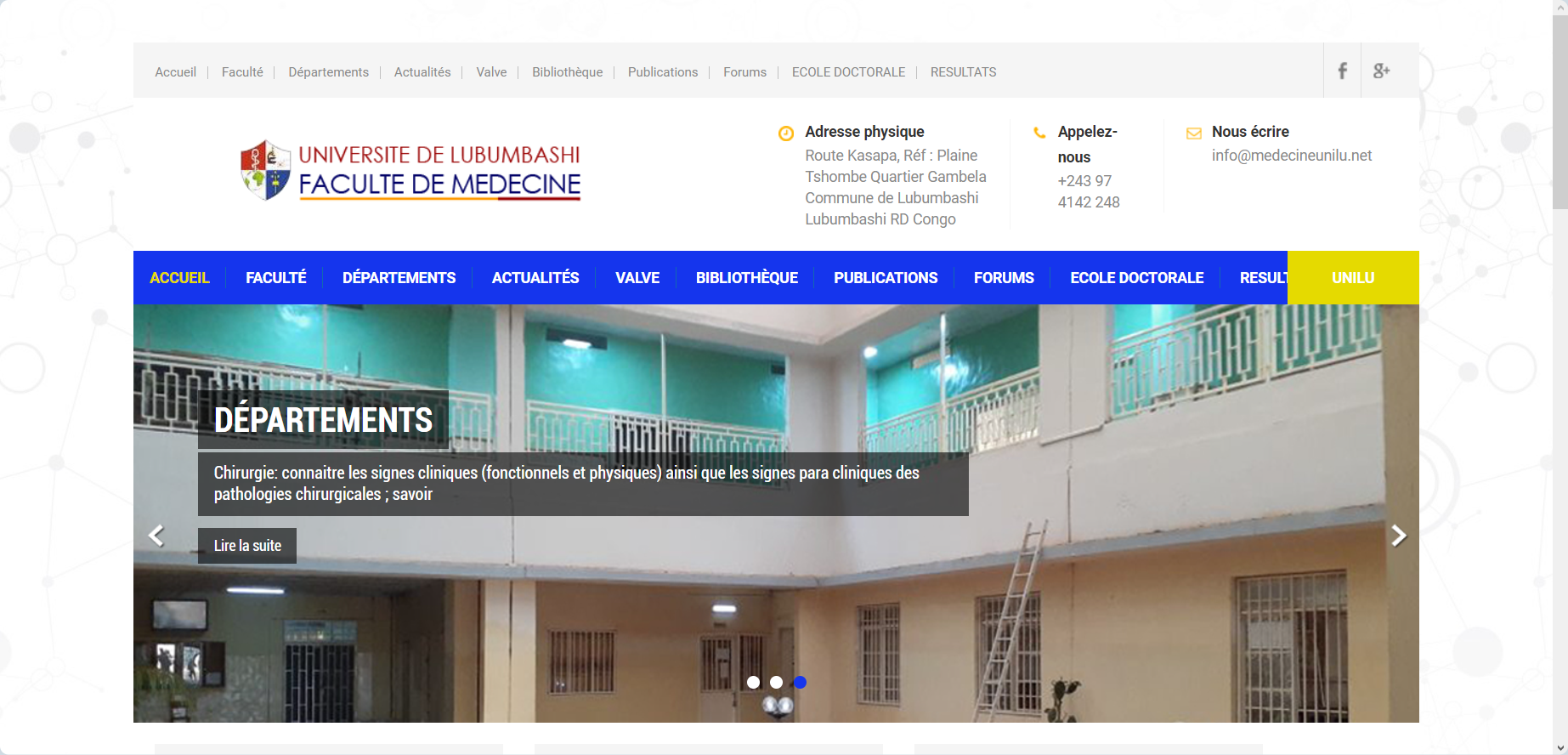Click the scrollbar down arrow

pos(1560,748)
